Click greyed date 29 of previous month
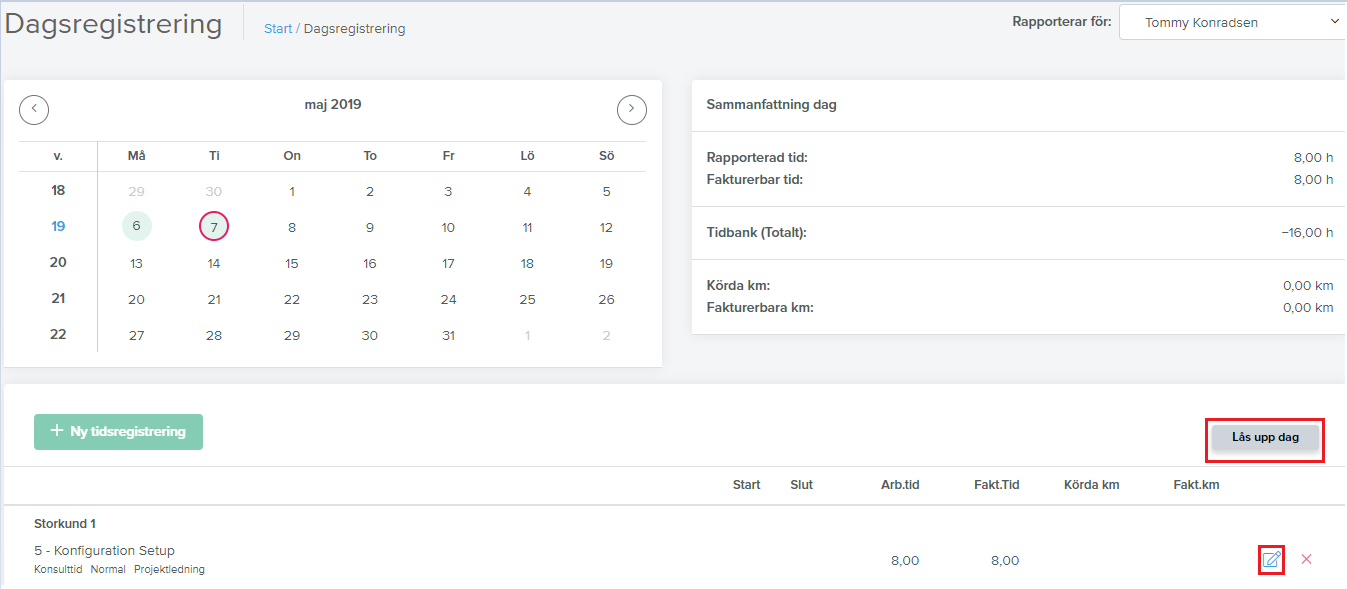Viewport: 1347px width, 589px height. (x=136, y=191)
